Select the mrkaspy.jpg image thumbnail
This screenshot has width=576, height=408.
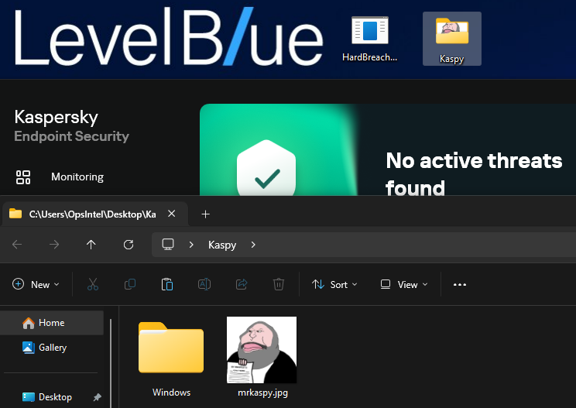coord(262,357)
